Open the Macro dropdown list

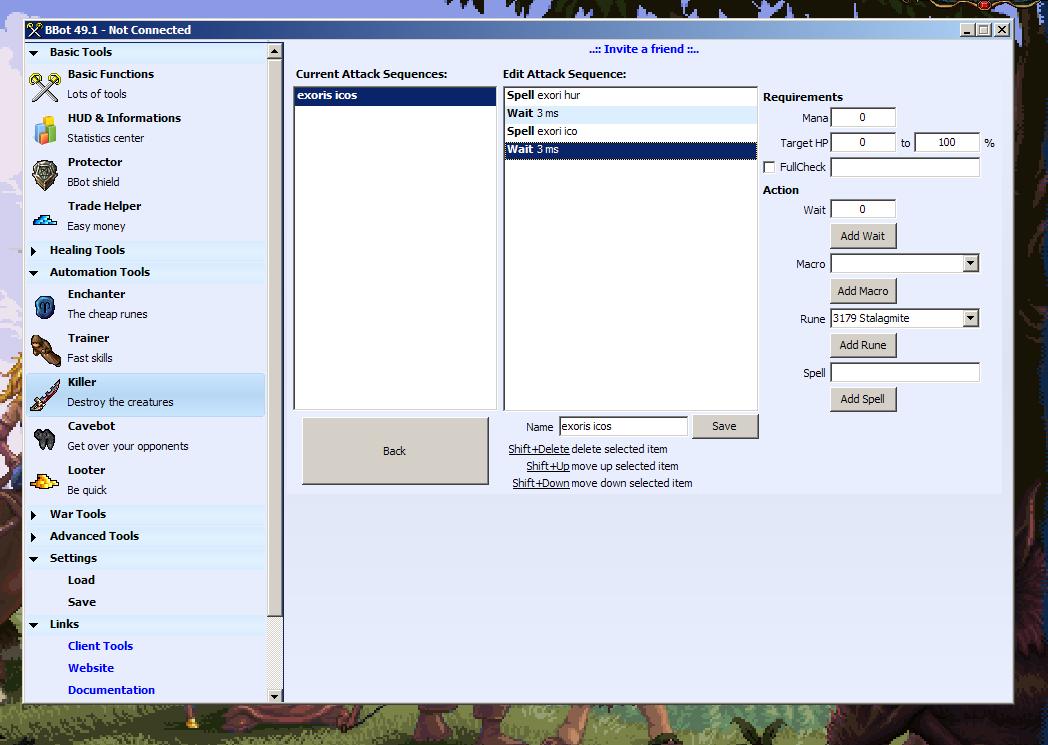[x=970, y=264]
